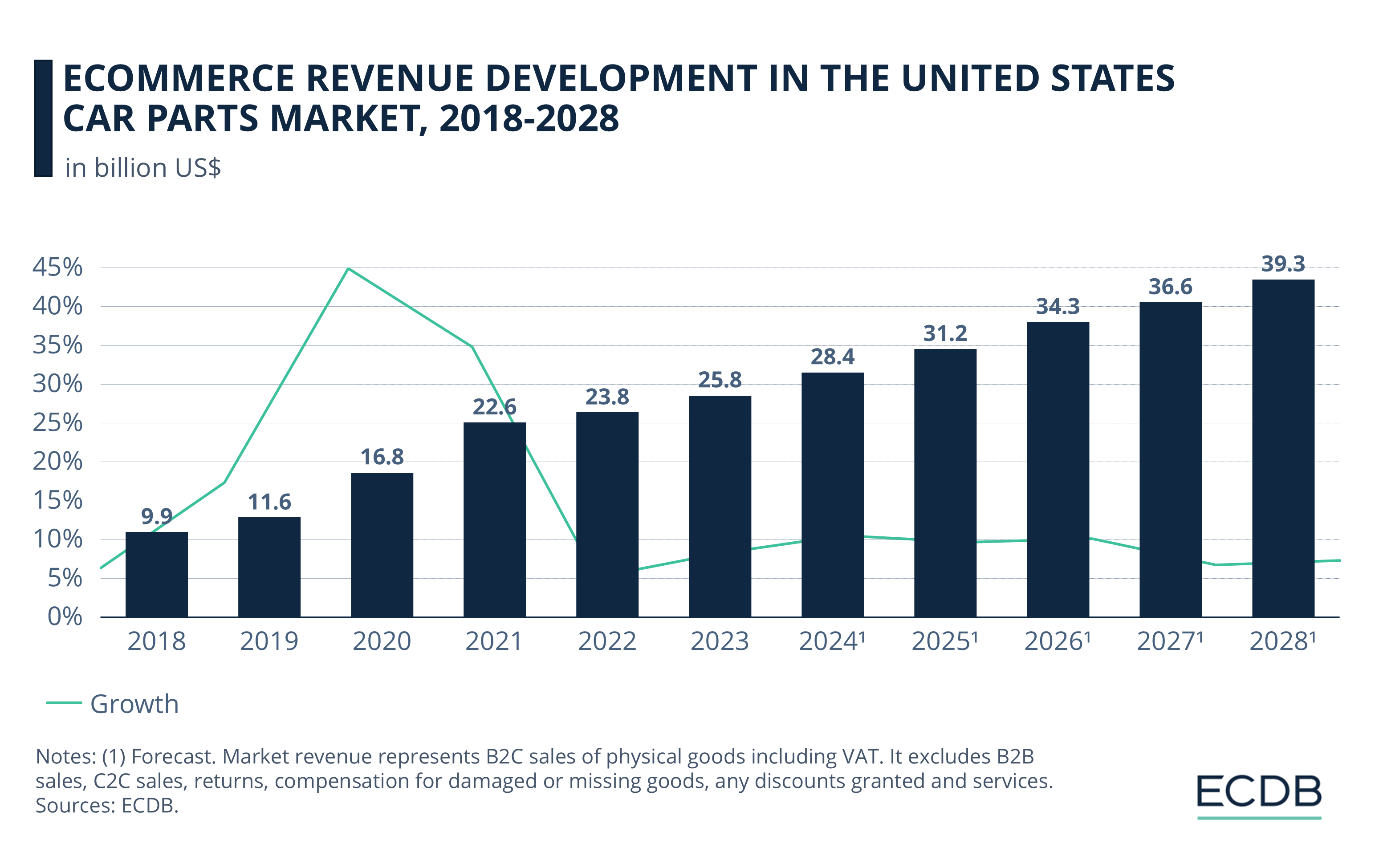
Task: Click the growth line peak at 45%
Action: pyautogui.click(x=348, y=268)
